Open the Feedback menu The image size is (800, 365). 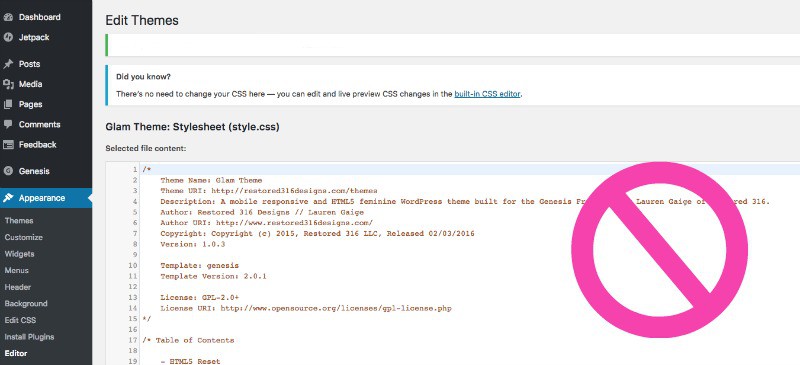coord(37,144)
